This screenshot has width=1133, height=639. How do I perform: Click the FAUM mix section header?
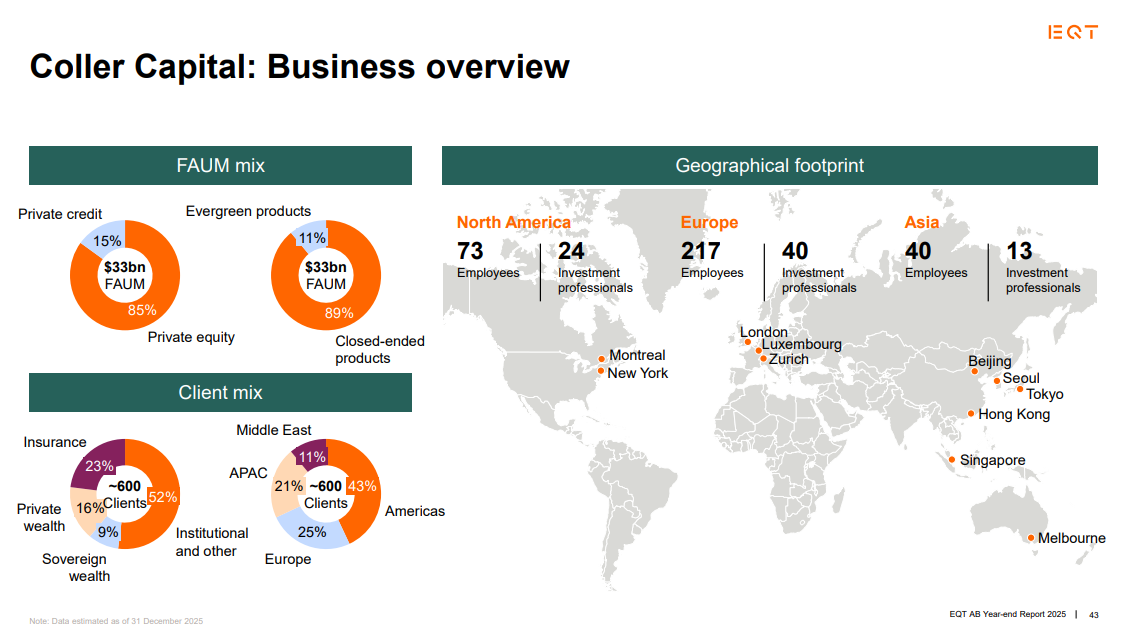coord(220,165)
